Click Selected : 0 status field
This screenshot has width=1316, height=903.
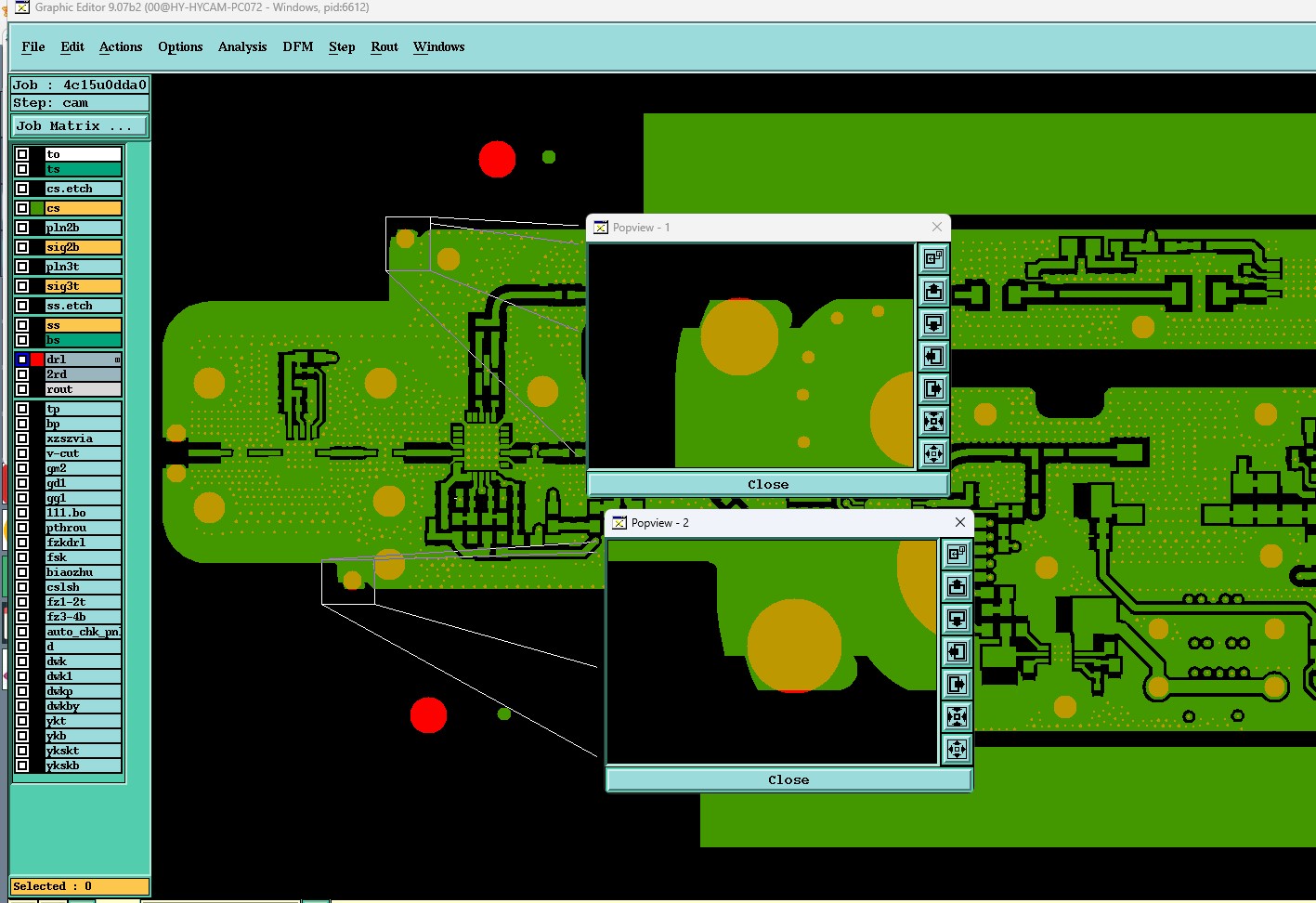point(80,886)
